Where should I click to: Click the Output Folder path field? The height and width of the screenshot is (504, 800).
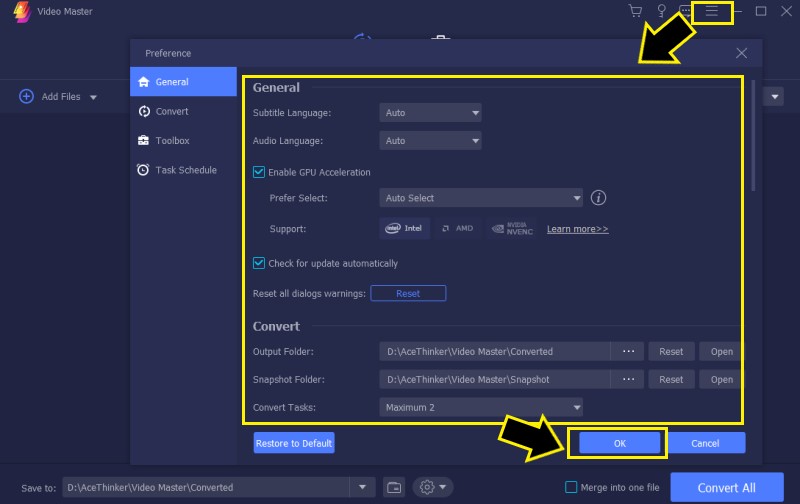494,351
